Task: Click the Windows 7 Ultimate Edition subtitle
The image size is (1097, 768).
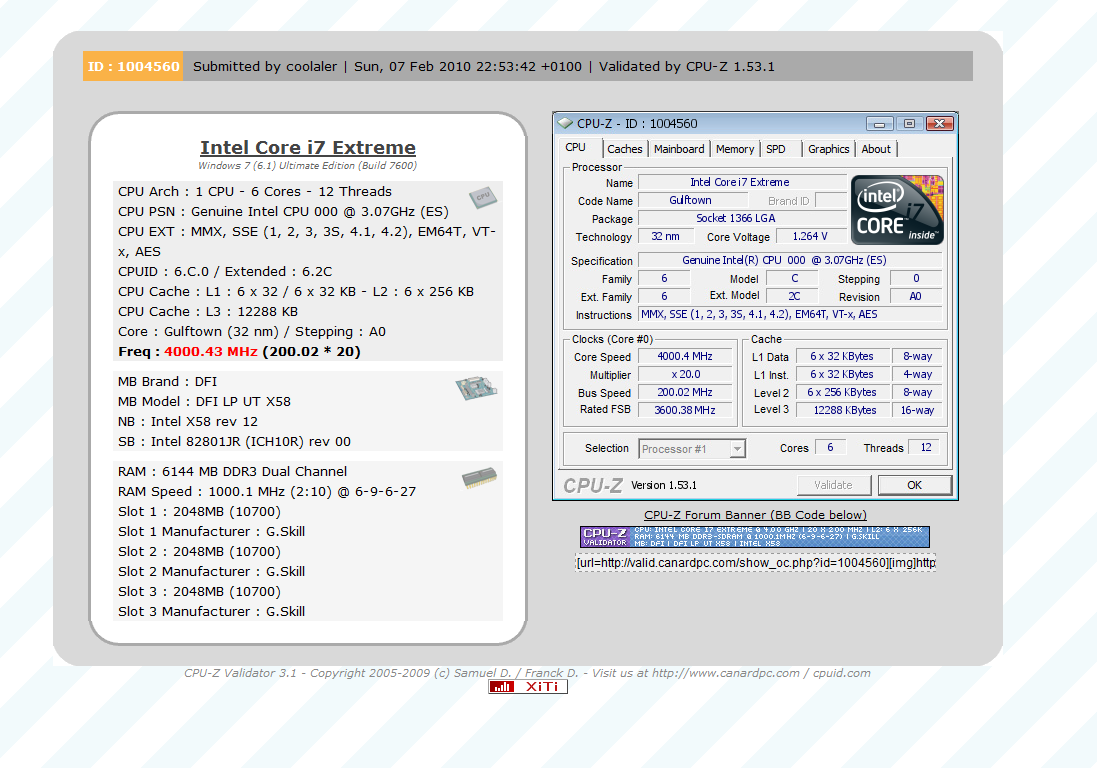Action: coord(307,166)
